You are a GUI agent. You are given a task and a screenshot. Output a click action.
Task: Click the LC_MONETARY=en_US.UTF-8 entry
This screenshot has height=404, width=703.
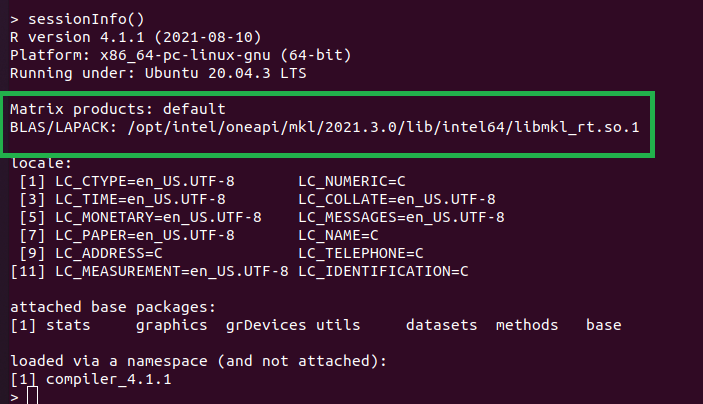[157, 217]
